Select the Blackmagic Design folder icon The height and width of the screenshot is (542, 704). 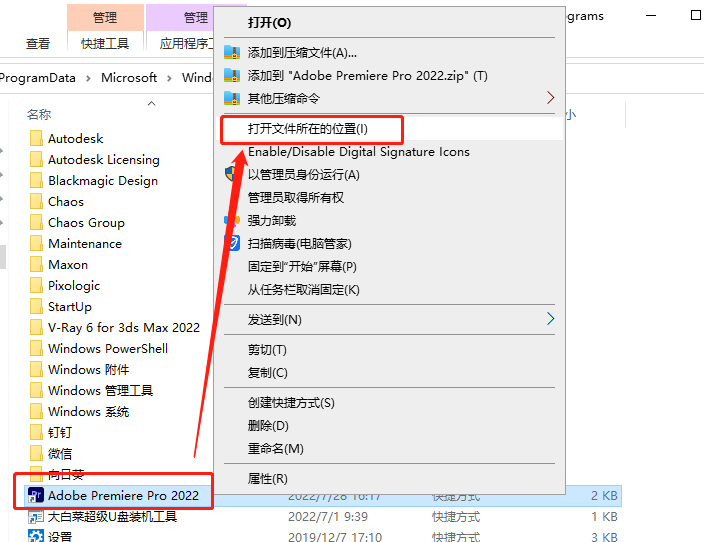tap(36, 181)
